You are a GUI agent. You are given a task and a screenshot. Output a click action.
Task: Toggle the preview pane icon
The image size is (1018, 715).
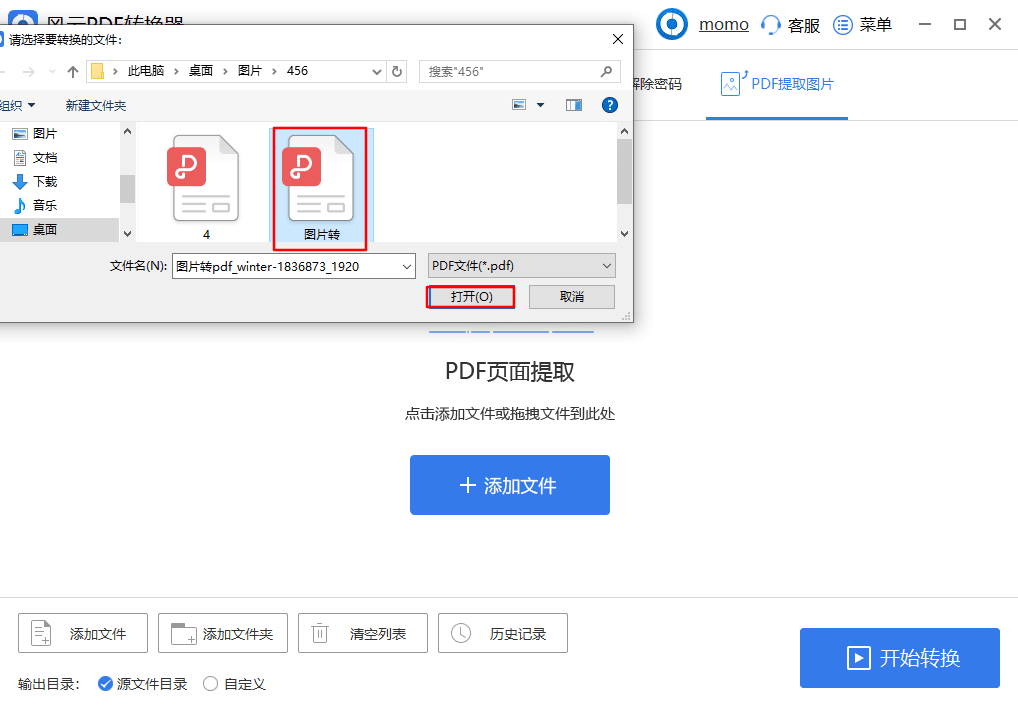573,104
